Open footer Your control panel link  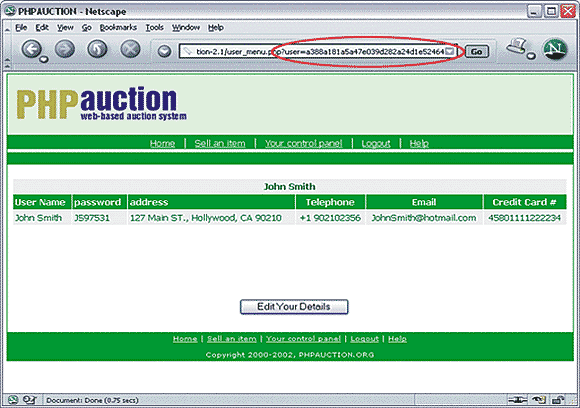tap(303, 338)
